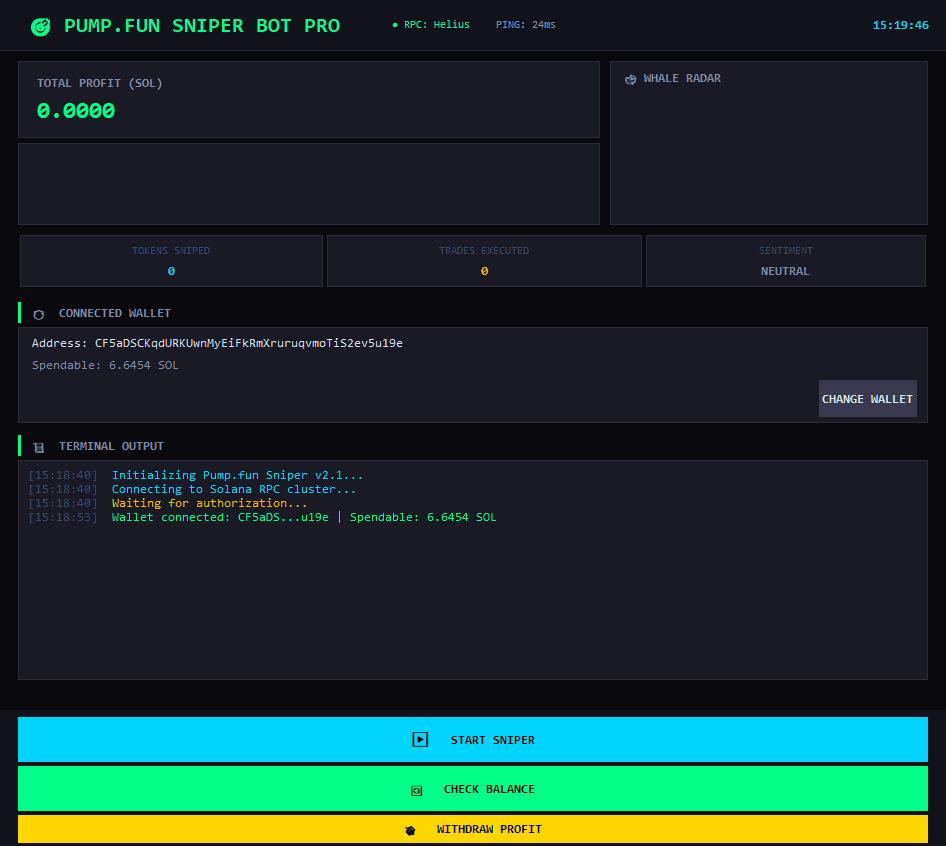Click the Spendable: 6.6454 SOL wallet line

pyautogui.click(x=105, y=365)
